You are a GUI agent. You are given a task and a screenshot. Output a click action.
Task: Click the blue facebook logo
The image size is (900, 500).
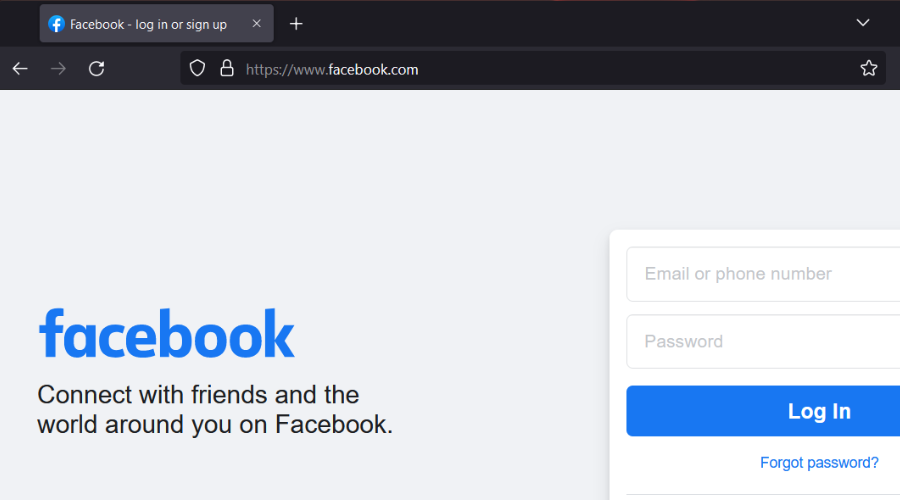(x=167, y=334)
